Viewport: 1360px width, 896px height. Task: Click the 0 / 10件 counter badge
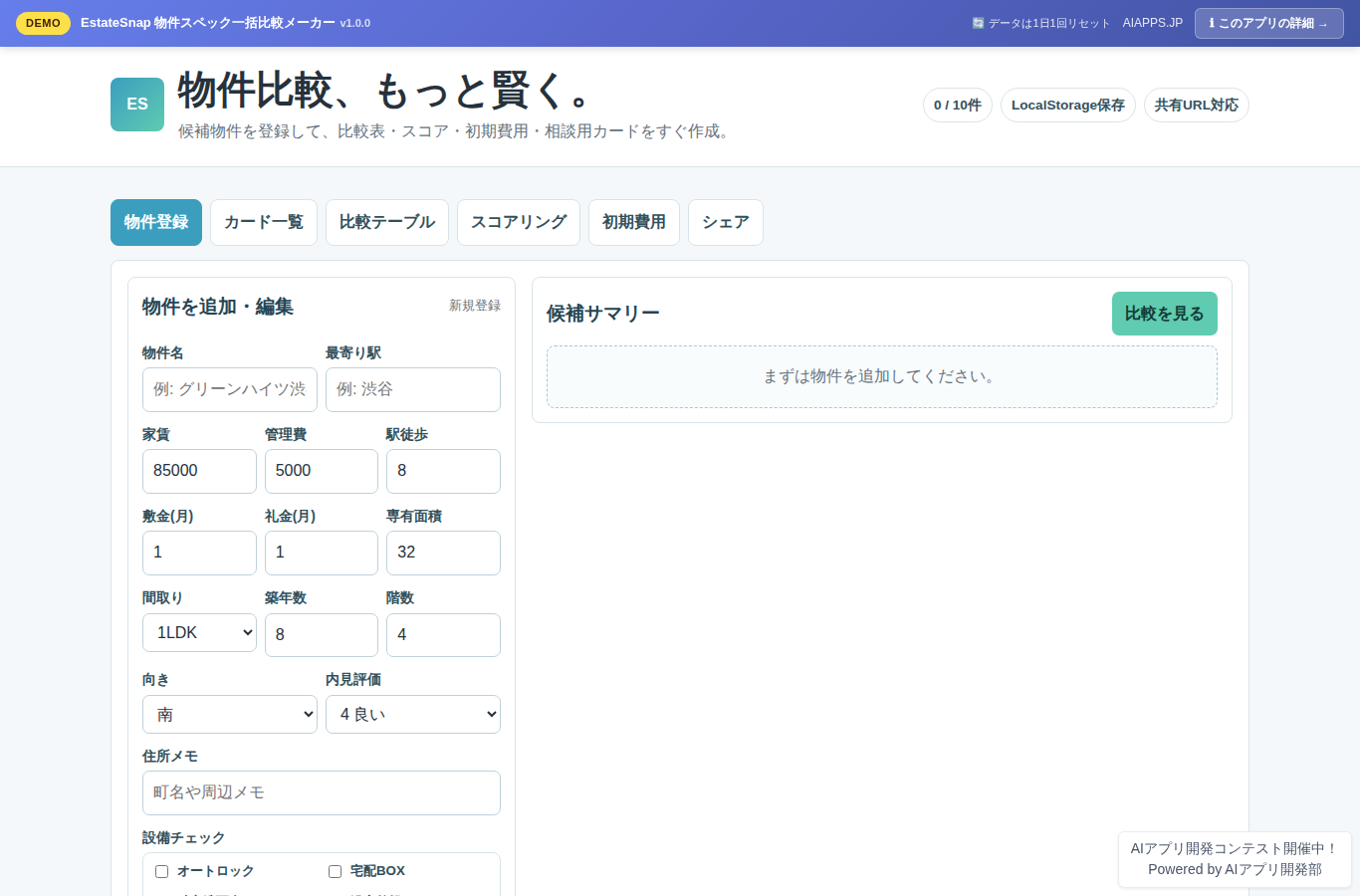(958, 106)
